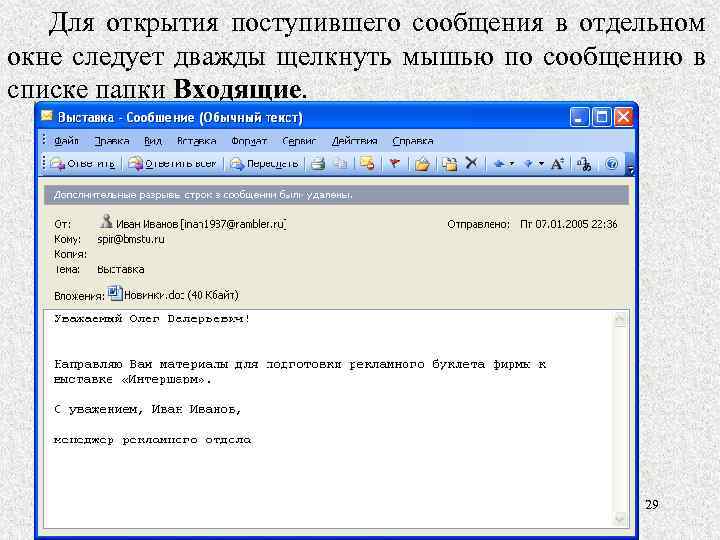Click recipient address spir@bmstu.ru
Image resolution: width=720 pixels, height=540 pixels.
(x=131, y=239)
